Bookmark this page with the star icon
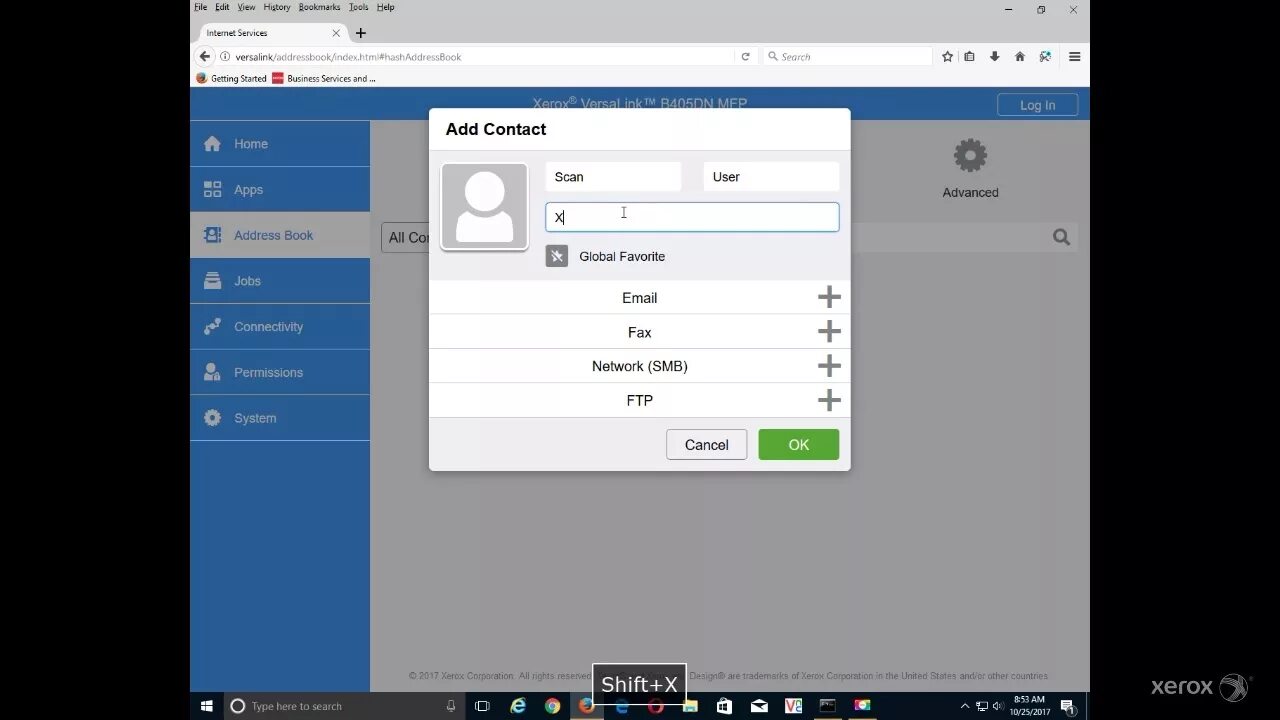Image resolution: width=1280 pixels, height=720 pixels. click(x=947, y=57)
